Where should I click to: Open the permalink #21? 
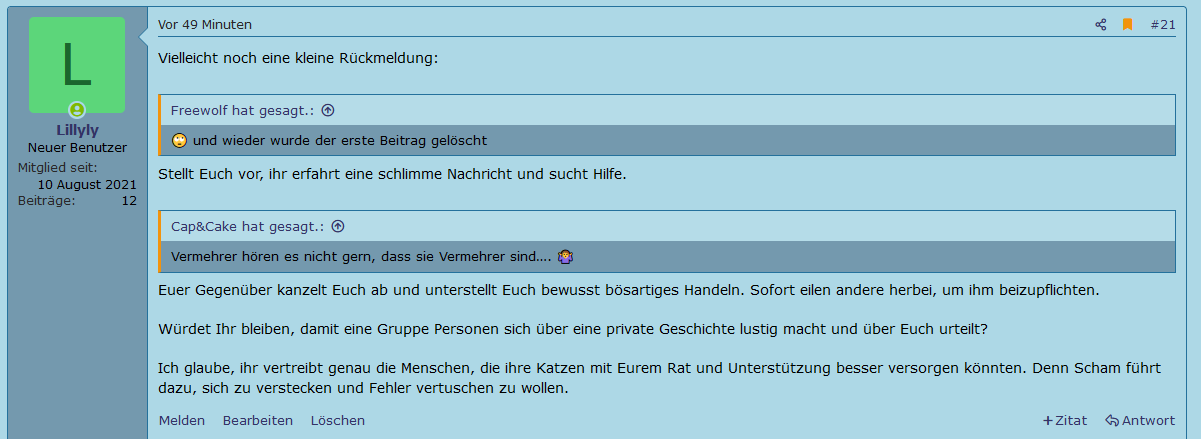pyautogui.click(x=1163, y=25)
